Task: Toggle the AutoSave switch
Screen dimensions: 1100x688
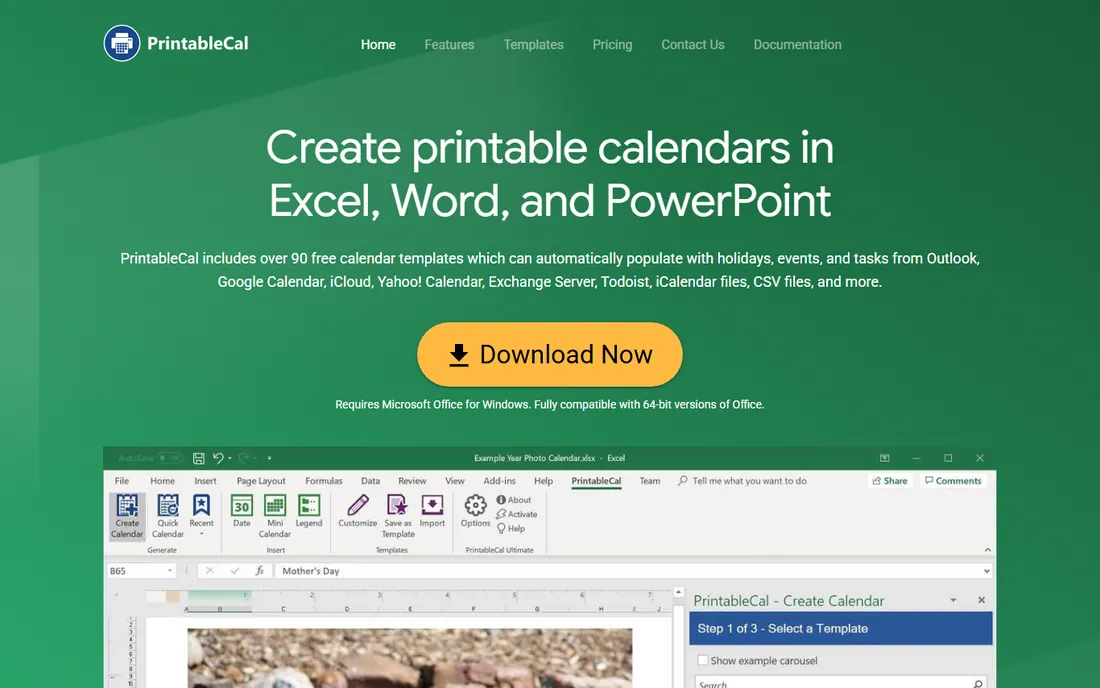Action: [x=169, y=458]
